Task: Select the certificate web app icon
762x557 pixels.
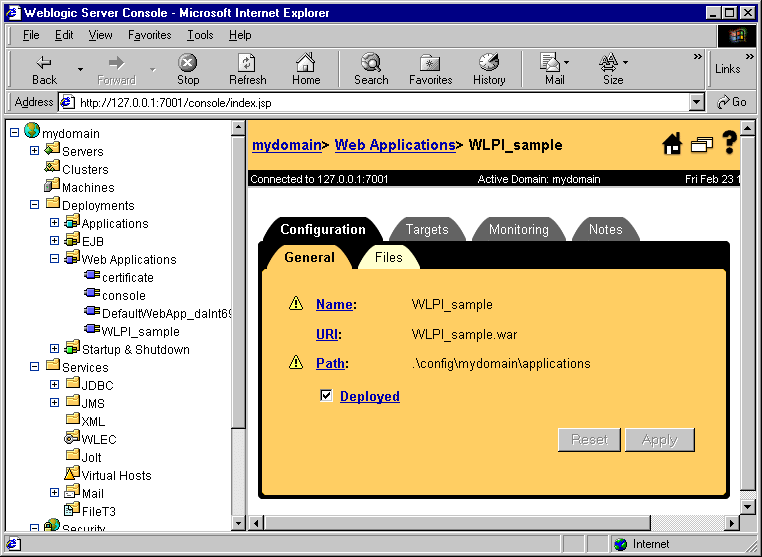Action: (x=92, y=276)
